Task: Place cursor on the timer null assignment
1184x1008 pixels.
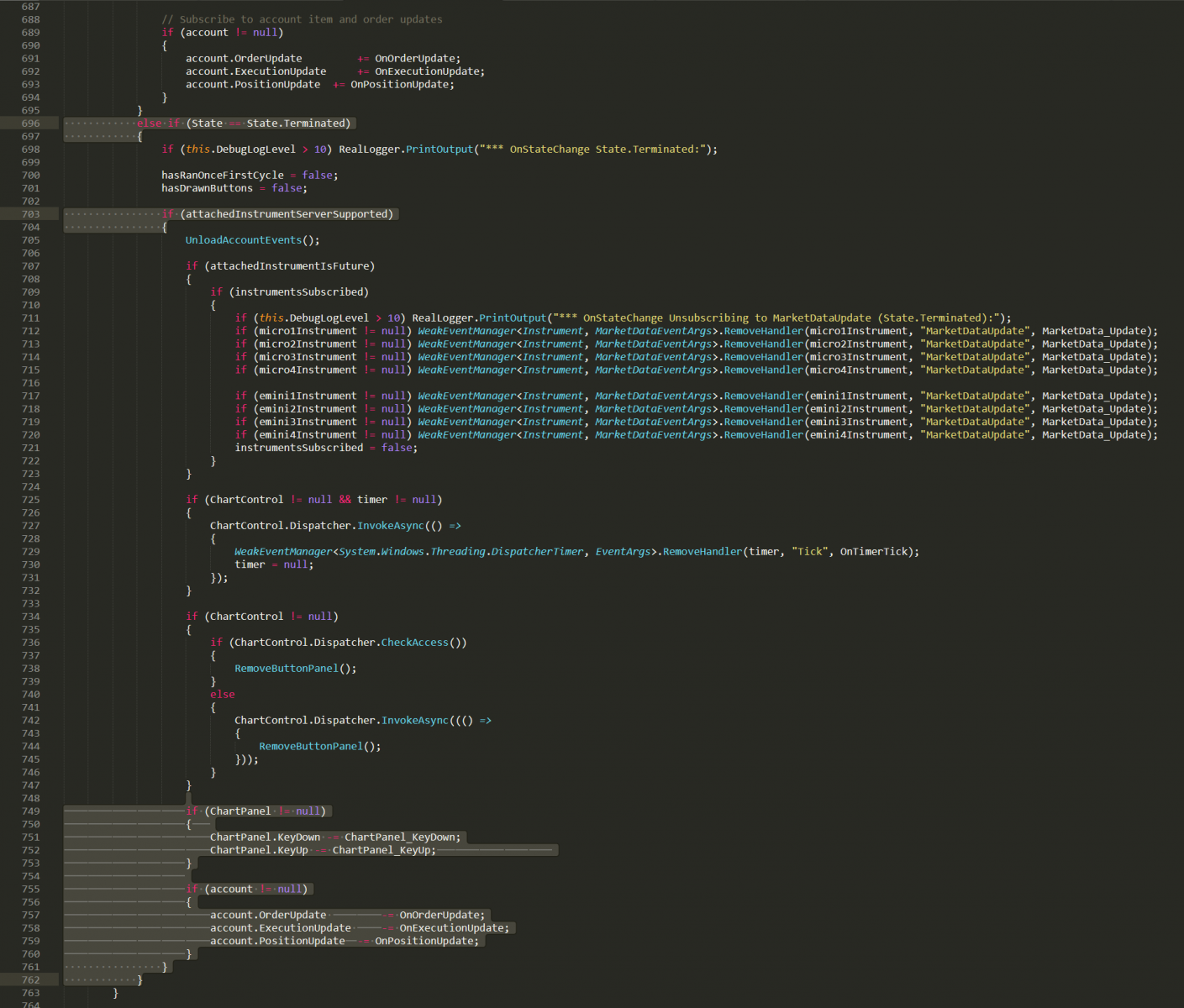Action: point(273,564)
